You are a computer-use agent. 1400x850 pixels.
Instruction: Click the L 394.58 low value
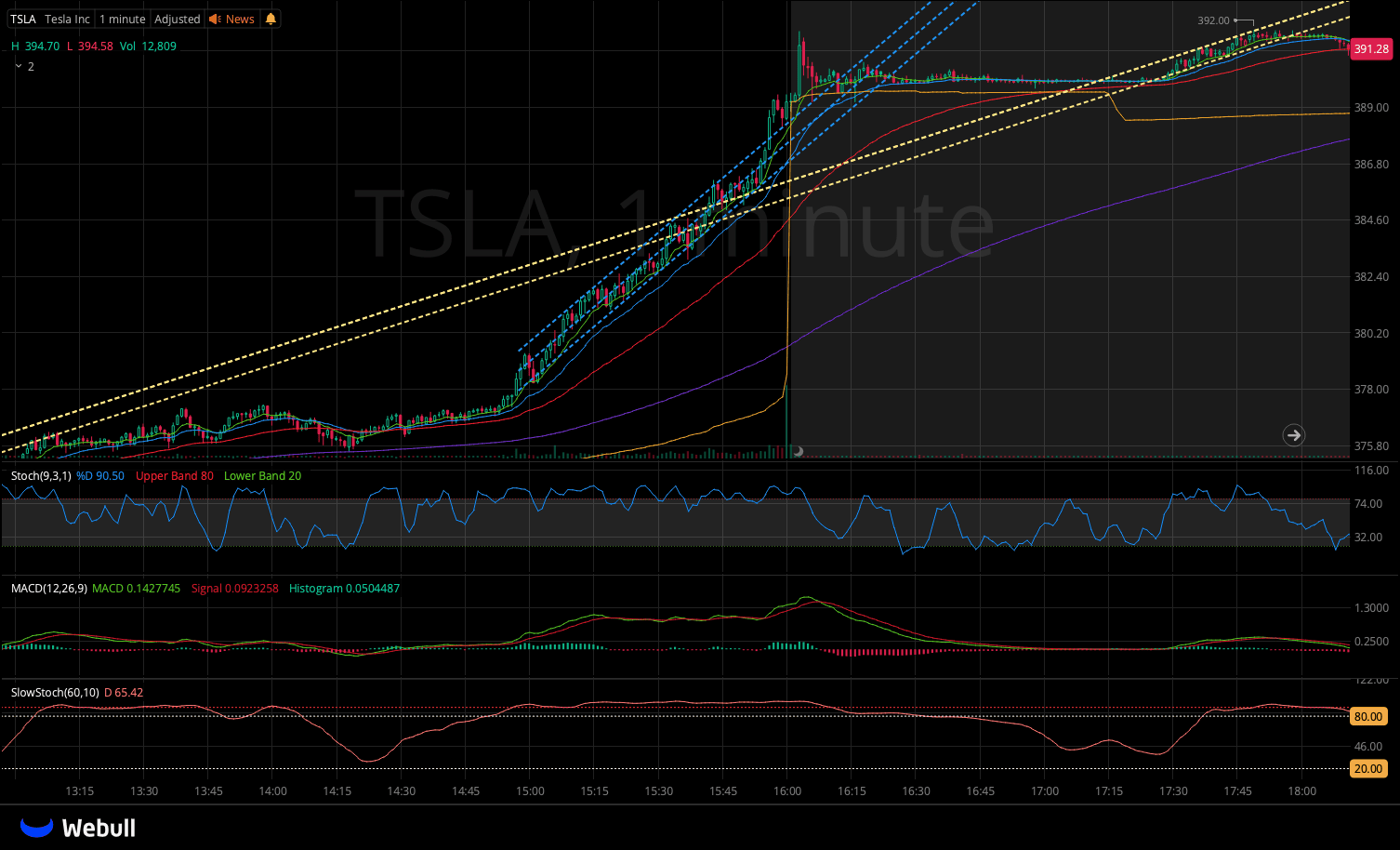90,46
